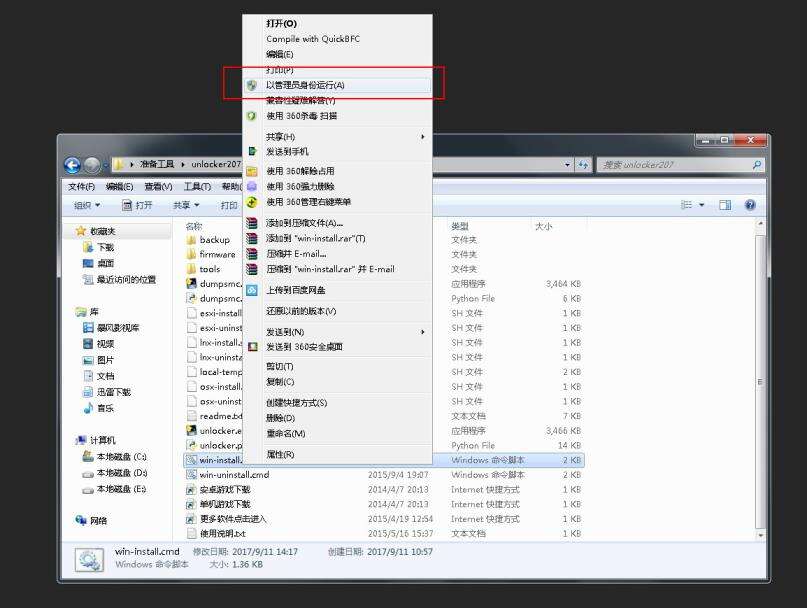Click the blue back navigation arrow

[73, 165]
